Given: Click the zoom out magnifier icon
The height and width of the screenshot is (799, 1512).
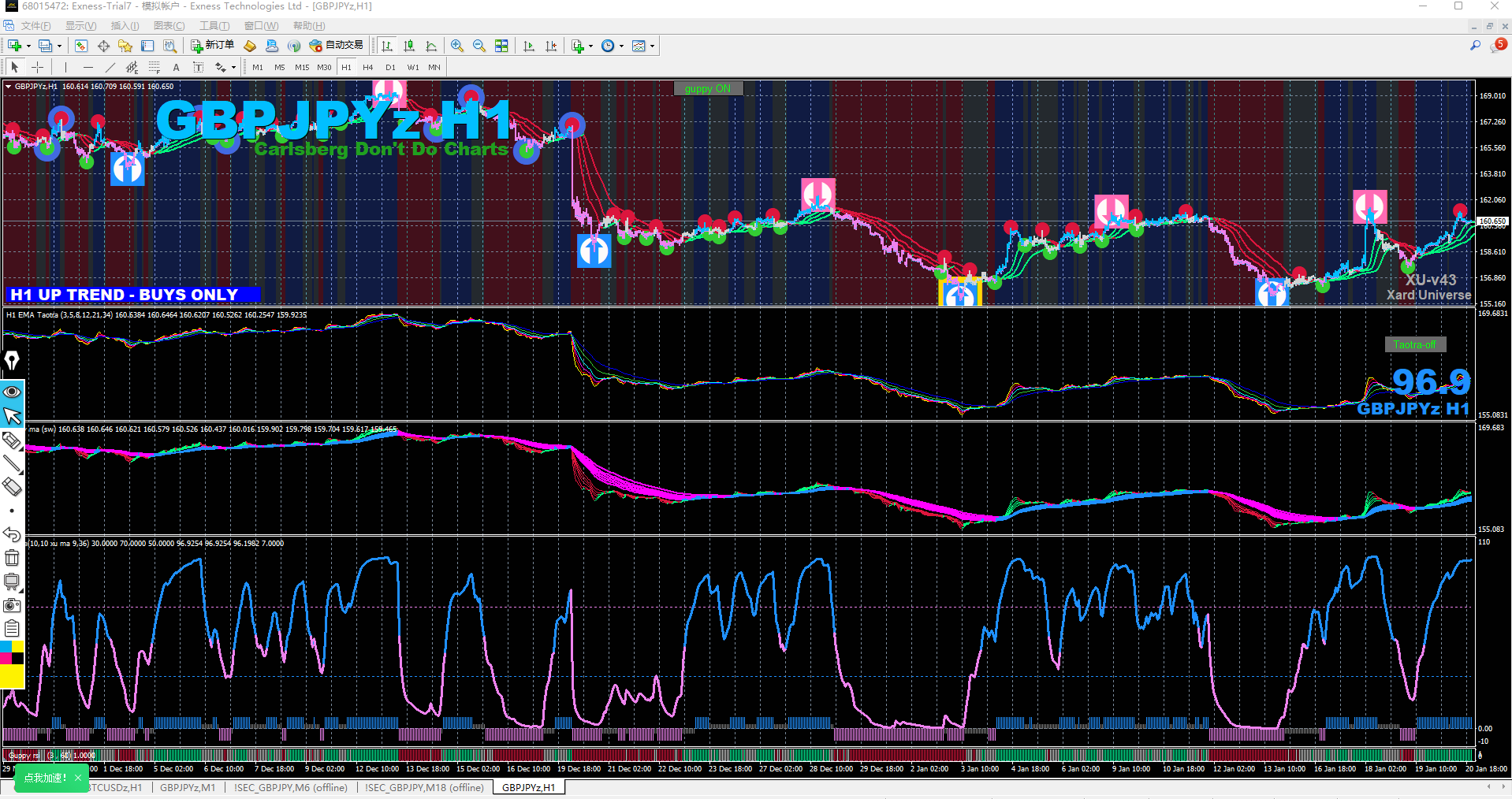Looking at the screenshot, I should [x=479, y=46].
